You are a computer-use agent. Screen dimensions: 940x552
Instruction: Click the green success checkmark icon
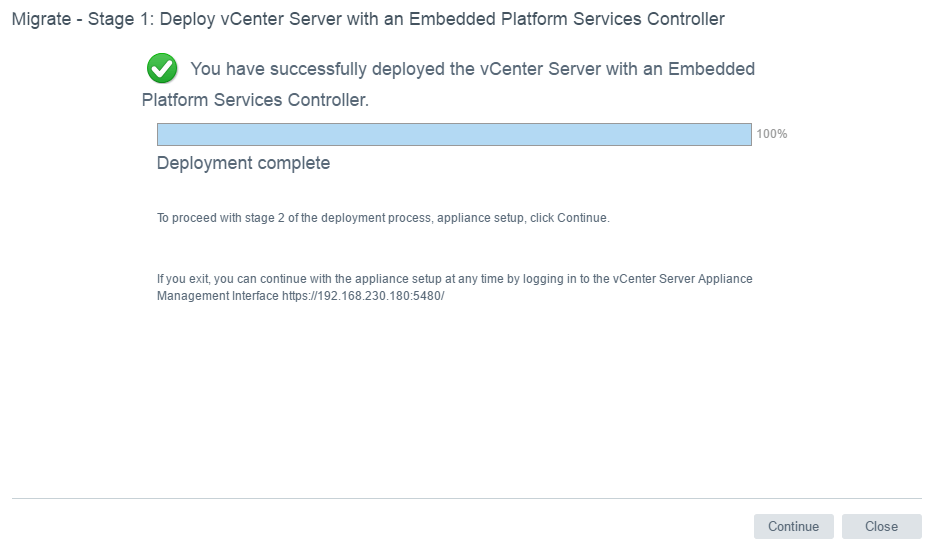(161, 69)
